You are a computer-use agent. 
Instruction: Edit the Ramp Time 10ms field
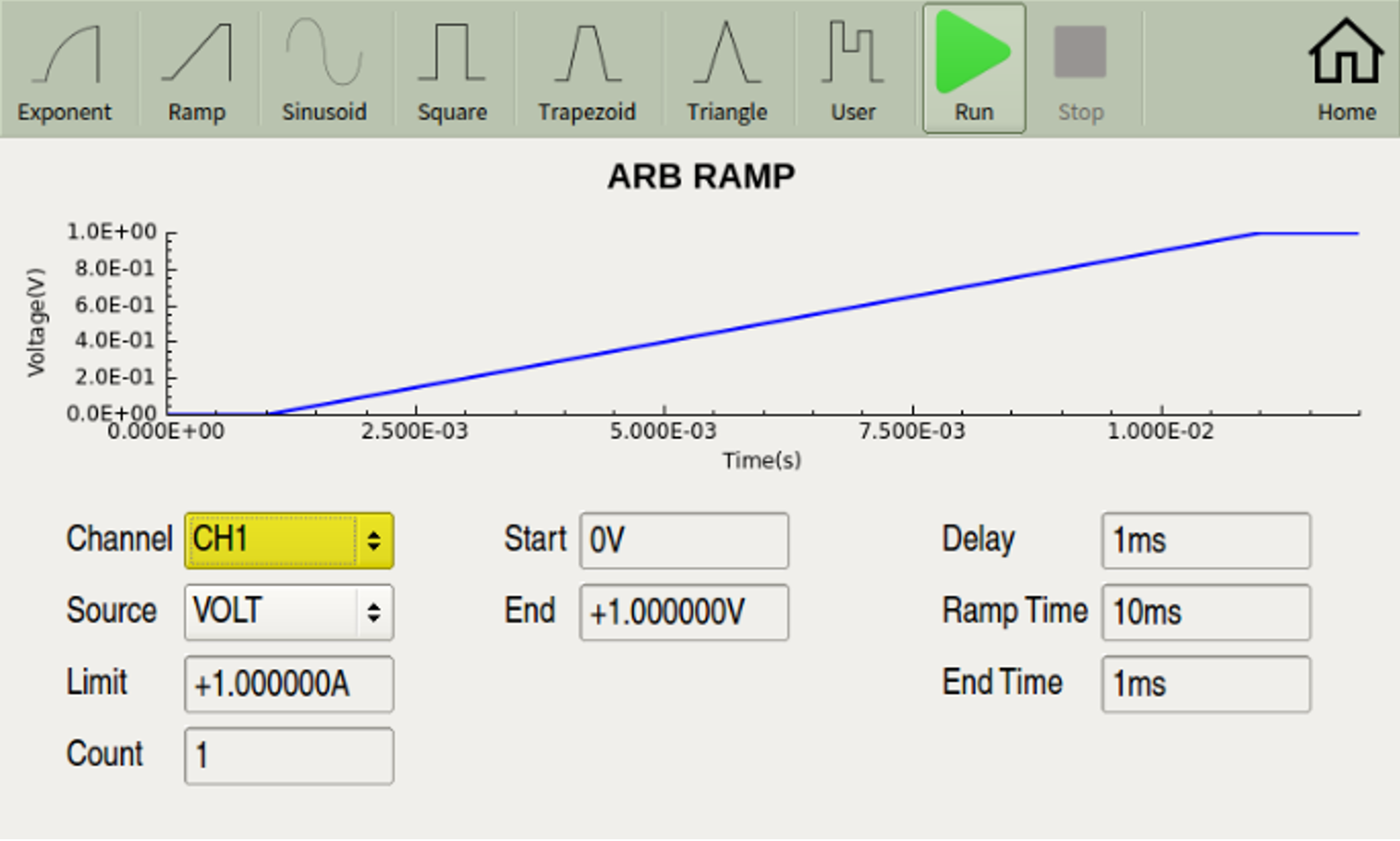click(1205, 612)
